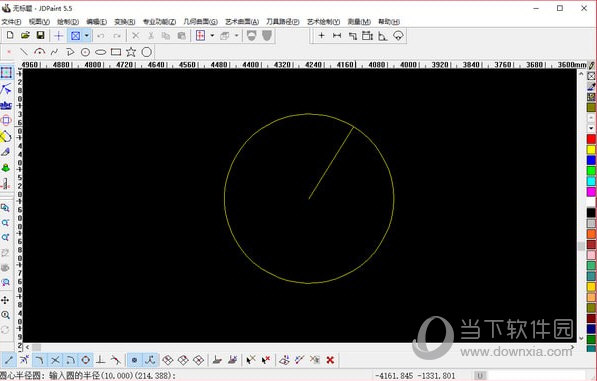Click the blue crosshair icon in the toolbar
Screen dimensions: 597x381
click(x=59, y=36)
